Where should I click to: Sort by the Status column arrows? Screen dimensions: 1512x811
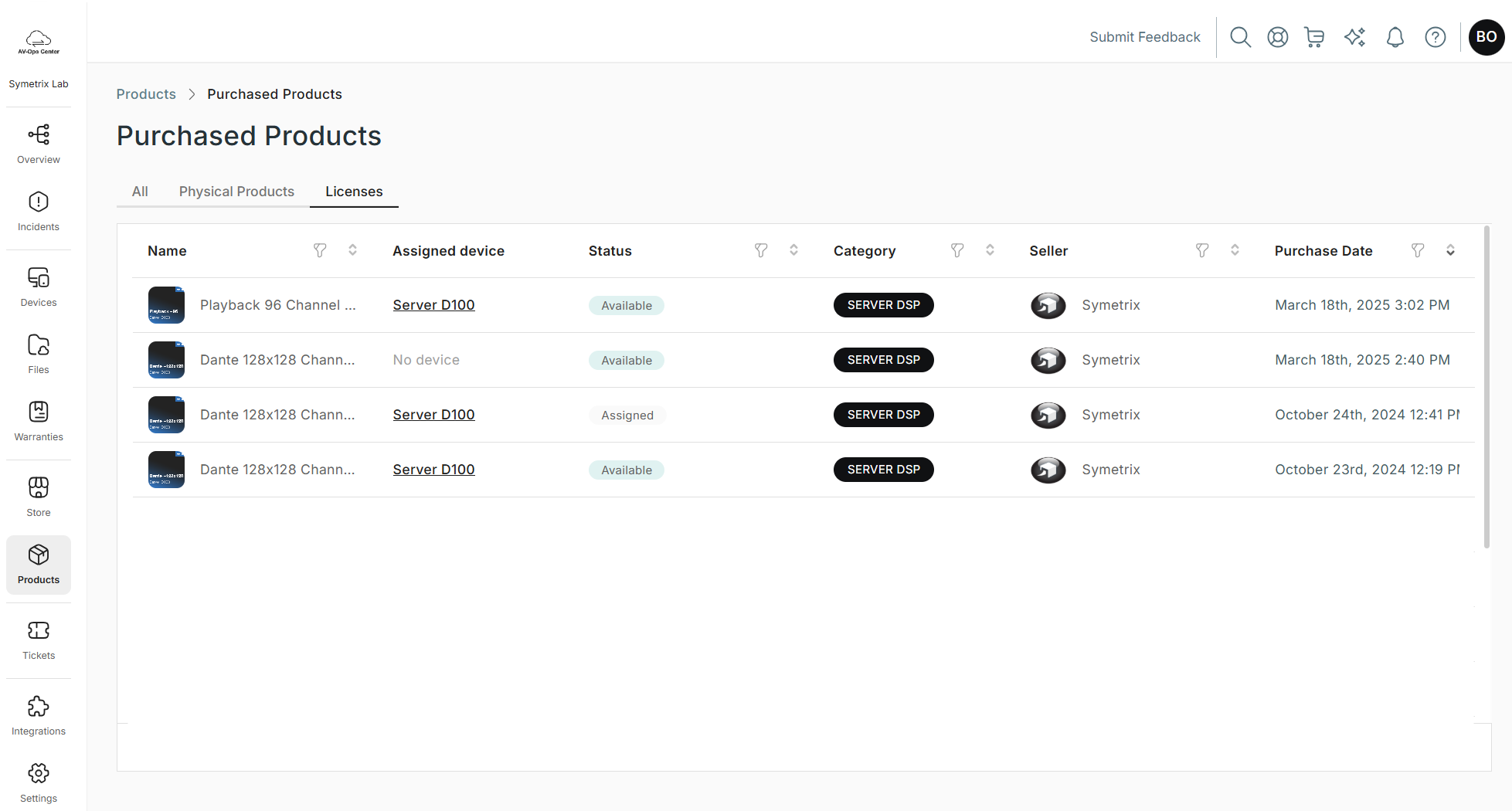click(793, 250)
